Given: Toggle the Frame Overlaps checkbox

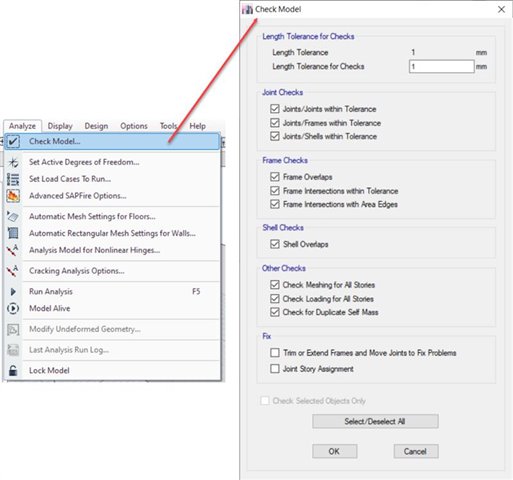Looking at the screenshot, I should coord(275,177).
